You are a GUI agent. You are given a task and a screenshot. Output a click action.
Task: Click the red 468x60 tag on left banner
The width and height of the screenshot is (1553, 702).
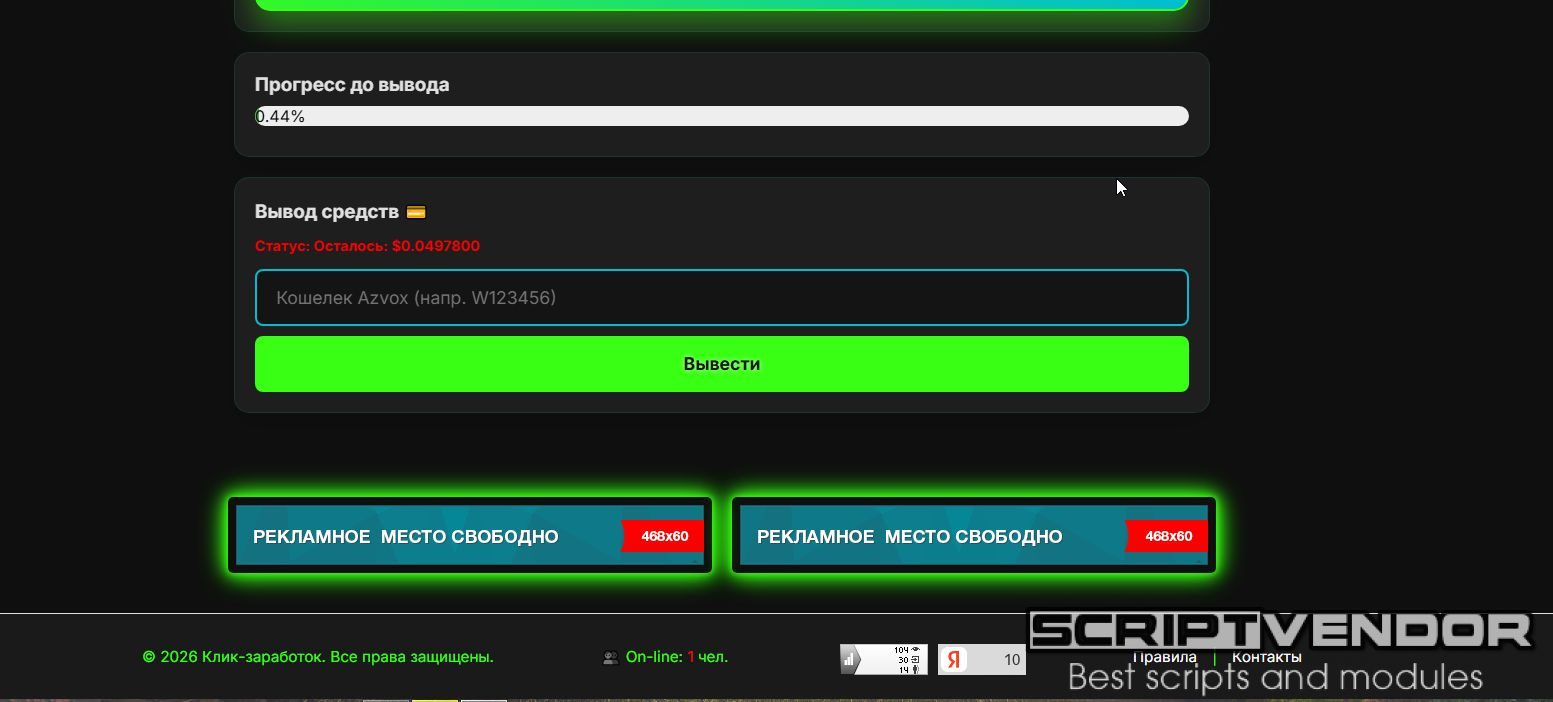(664, 536)
